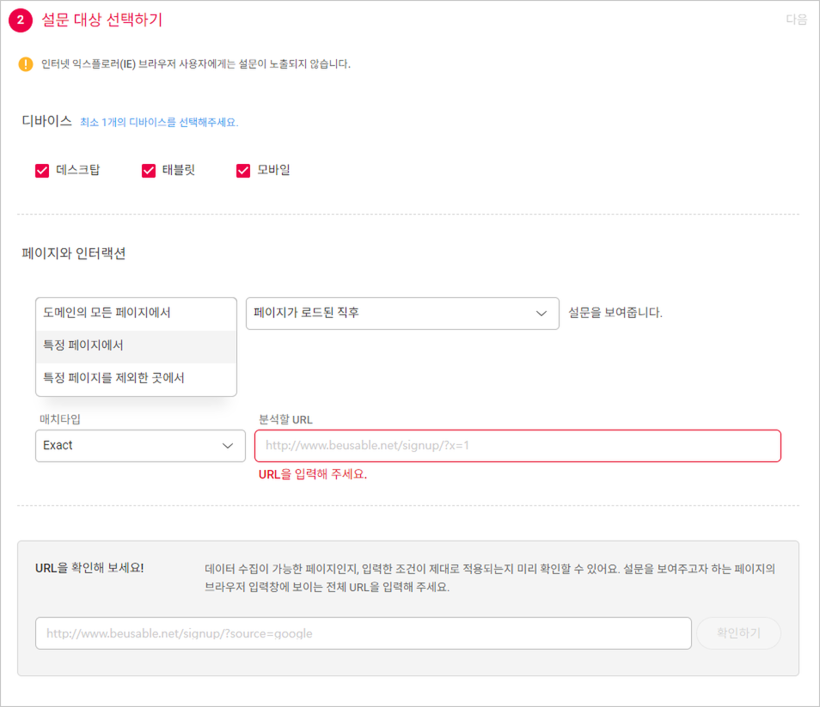Click the chevron arrow in the Exact dropdown

[x=227, y=446]
